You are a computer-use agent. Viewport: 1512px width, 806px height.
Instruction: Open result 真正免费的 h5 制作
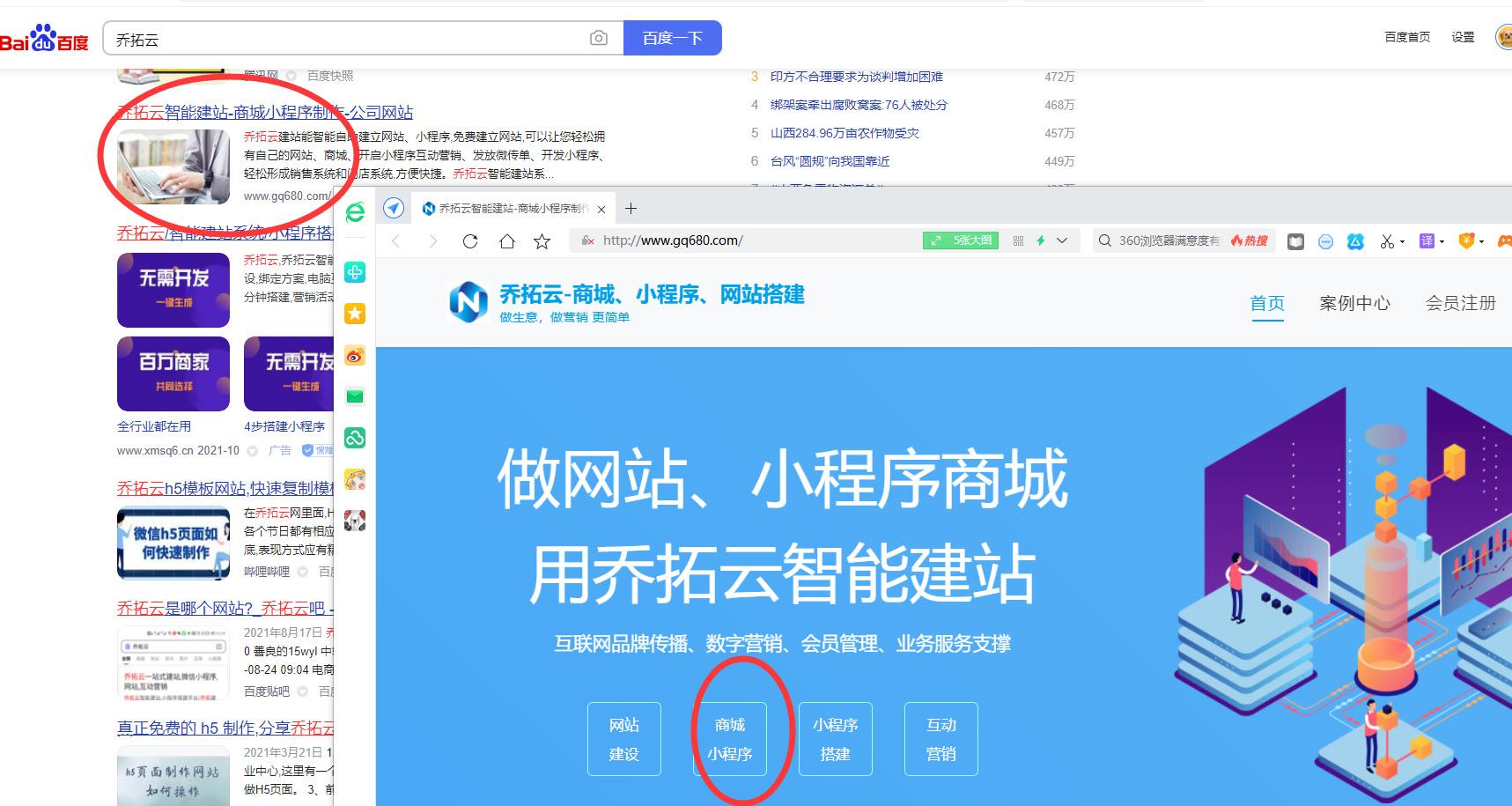pyautogui.click(x=225, y=728)
